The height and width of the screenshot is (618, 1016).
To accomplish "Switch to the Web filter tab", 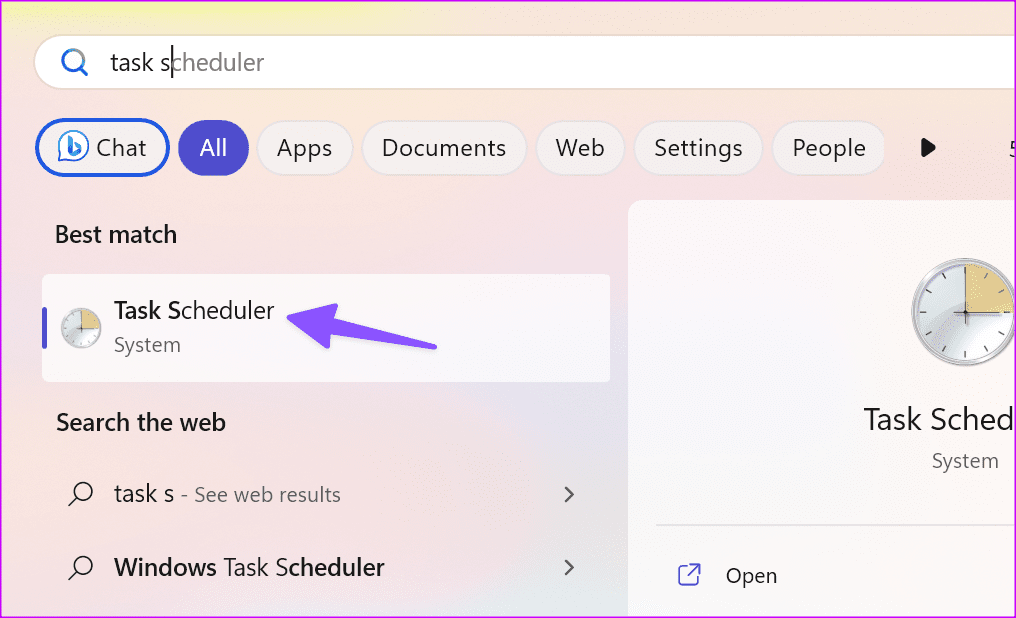I will click(x=580, y=148).
